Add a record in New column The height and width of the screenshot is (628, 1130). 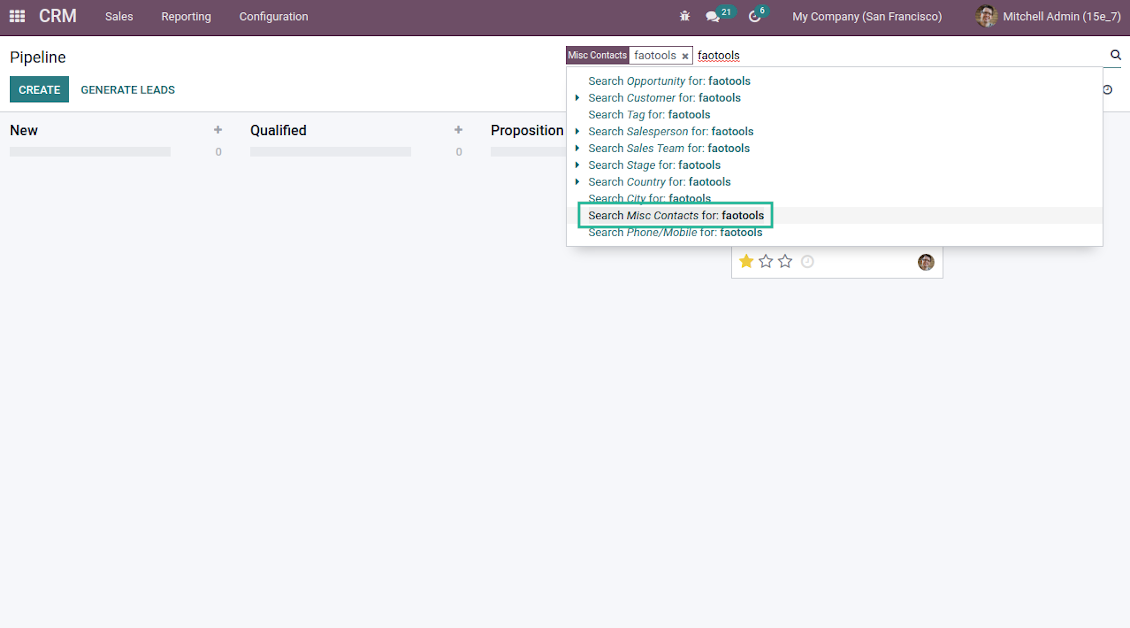point(218,130)
